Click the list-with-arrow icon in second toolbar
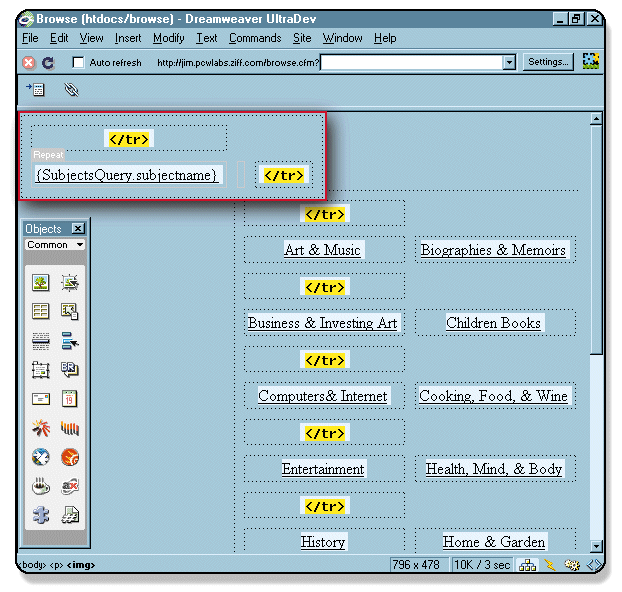This screenshot has width=622, height=592. click(x=36, y=89)
